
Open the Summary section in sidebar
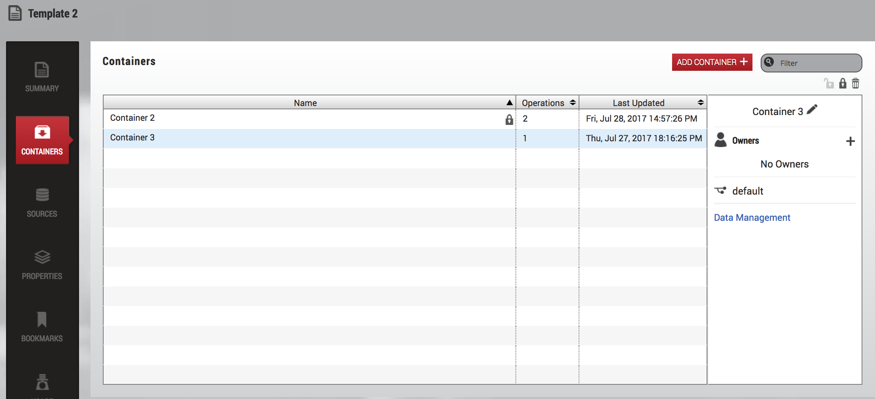click(x=42, y=77)
